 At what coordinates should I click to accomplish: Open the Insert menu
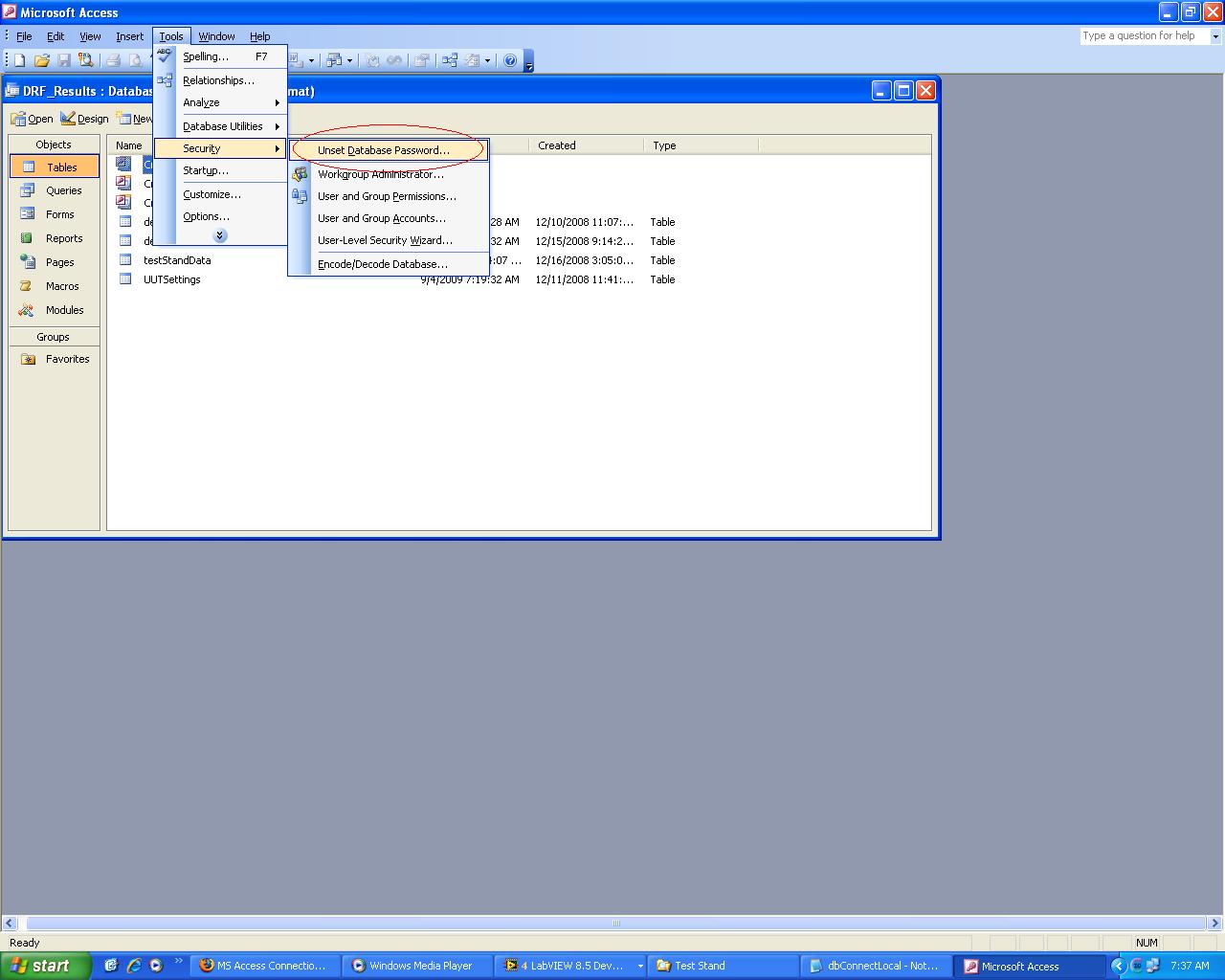129,36
